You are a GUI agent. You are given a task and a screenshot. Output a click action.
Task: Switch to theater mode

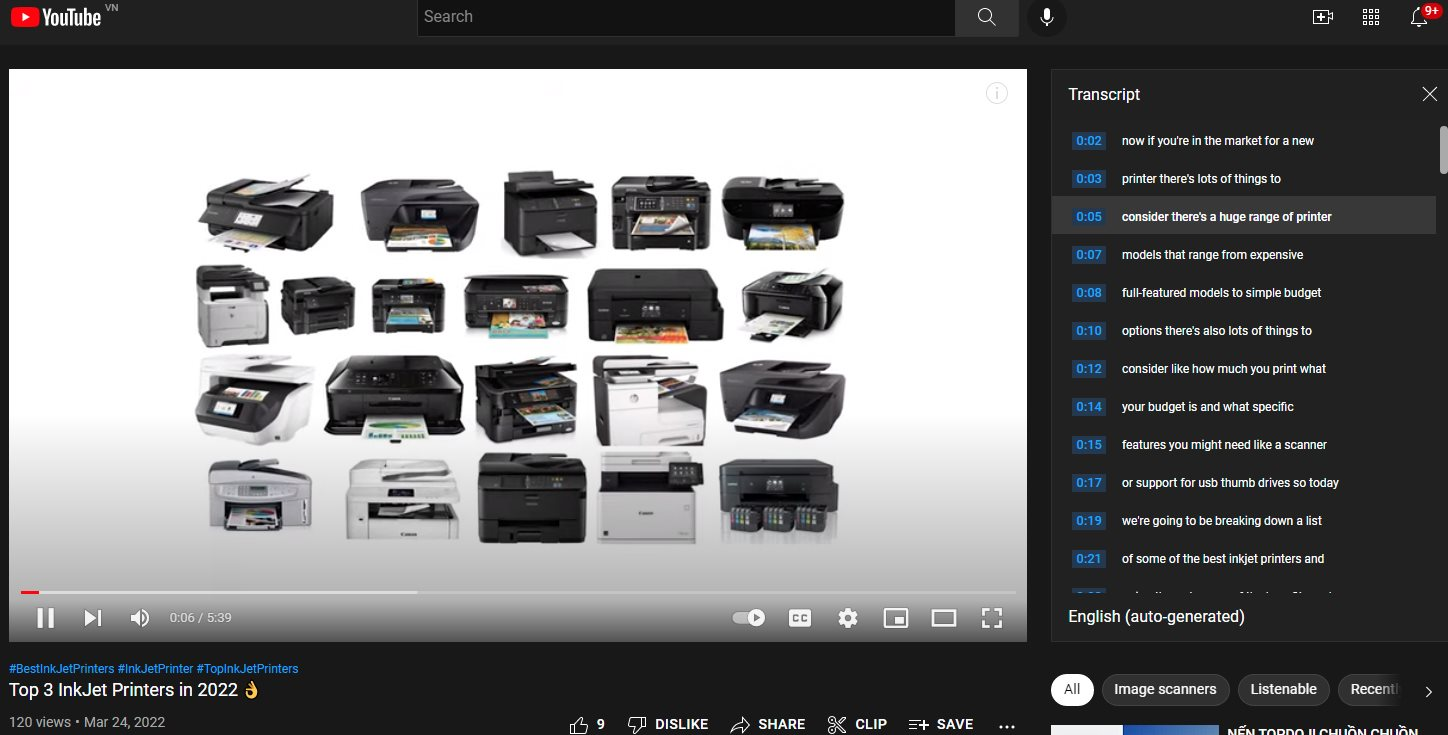944,618
